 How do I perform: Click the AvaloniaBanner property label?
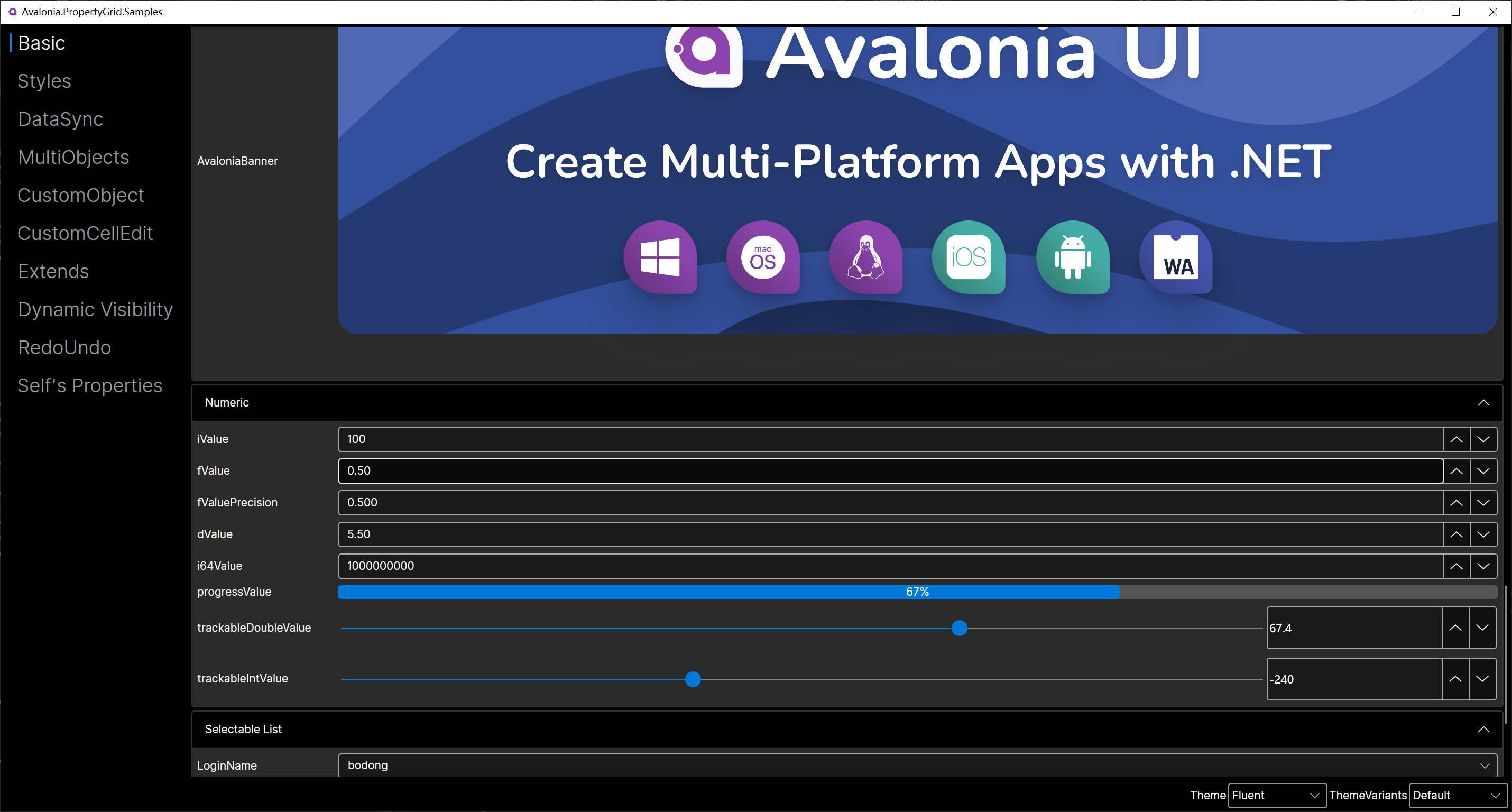pyautogui.click(x=237, y=161)
